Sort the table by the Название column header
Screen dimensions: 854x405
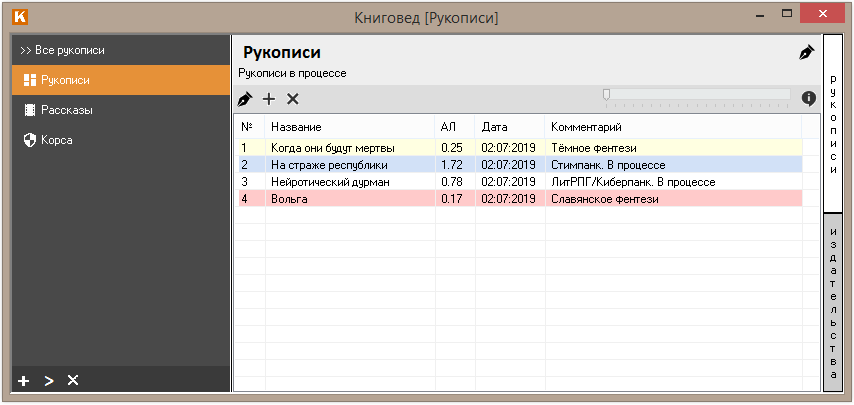point(296,127)
